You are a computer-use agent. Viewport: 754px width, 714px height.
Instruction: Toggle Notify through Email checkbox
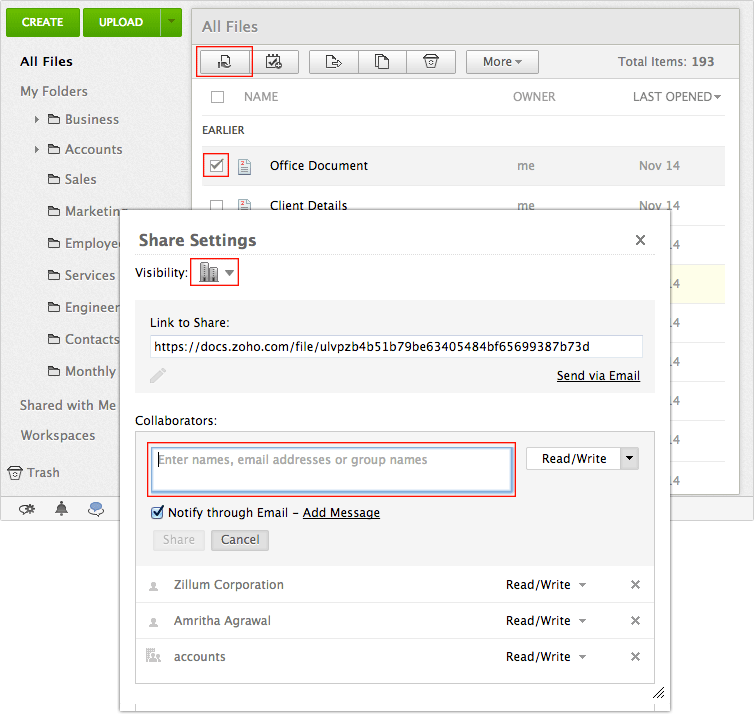pos(157,513)
